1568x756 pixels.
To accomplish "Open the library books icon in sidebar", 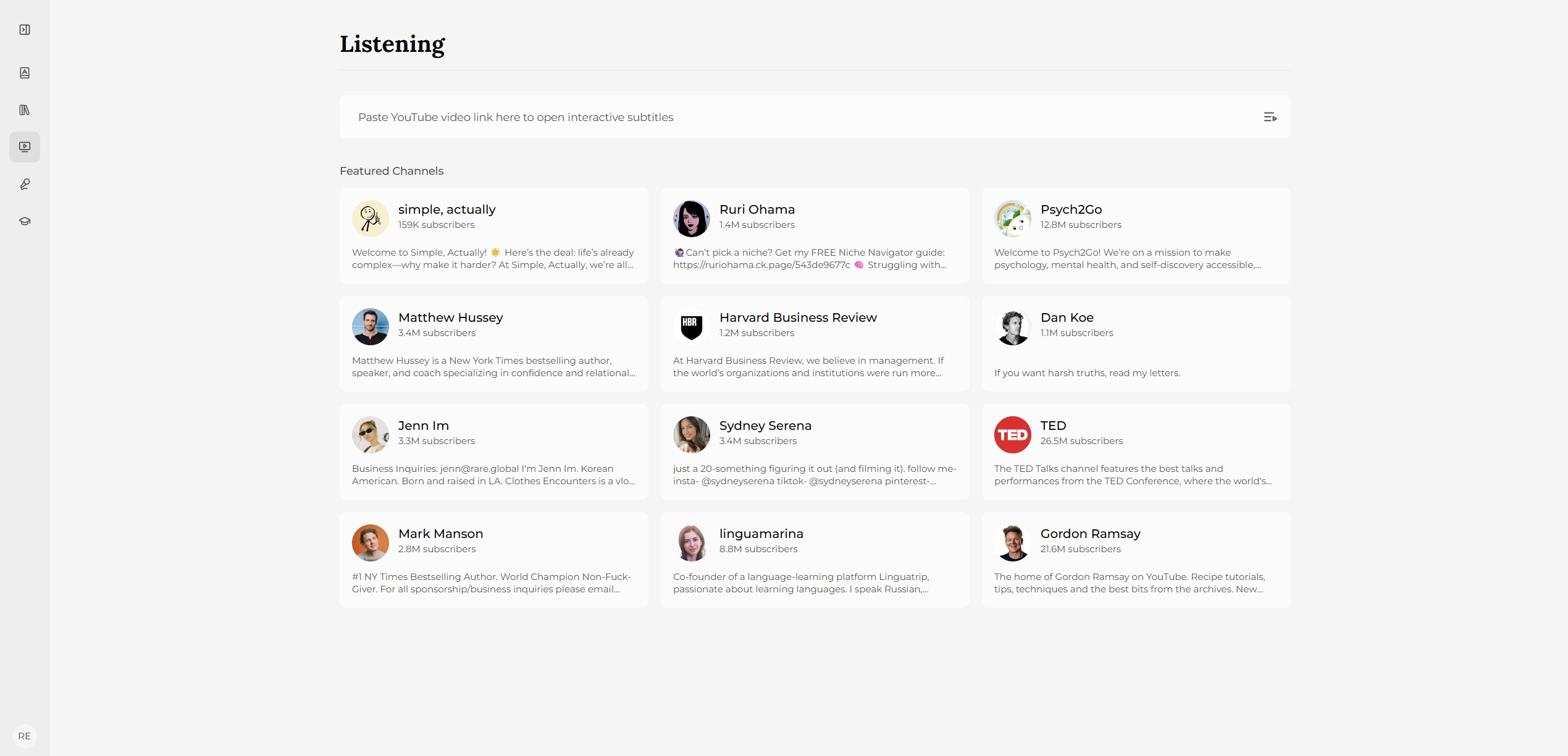I will click(x=25, y=110).
